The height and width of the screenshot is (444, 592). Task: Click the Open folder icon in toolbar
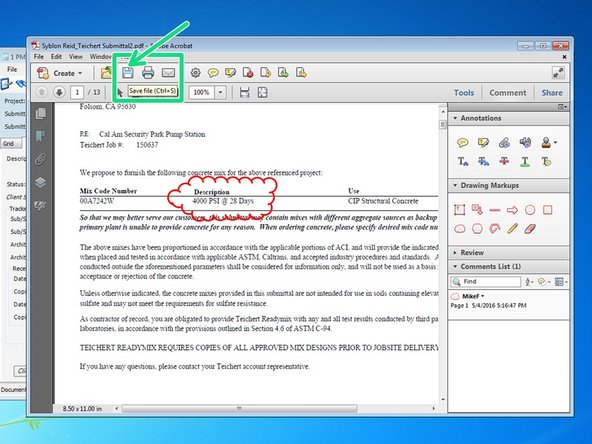pos(106,72)
